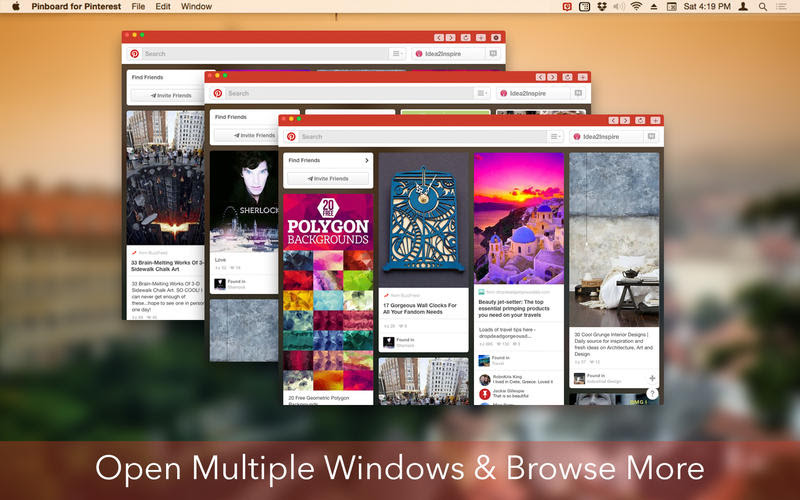The image size is (800, 500).
Task: Open notifications icon in the middle window
Action: tap(578, 93)
